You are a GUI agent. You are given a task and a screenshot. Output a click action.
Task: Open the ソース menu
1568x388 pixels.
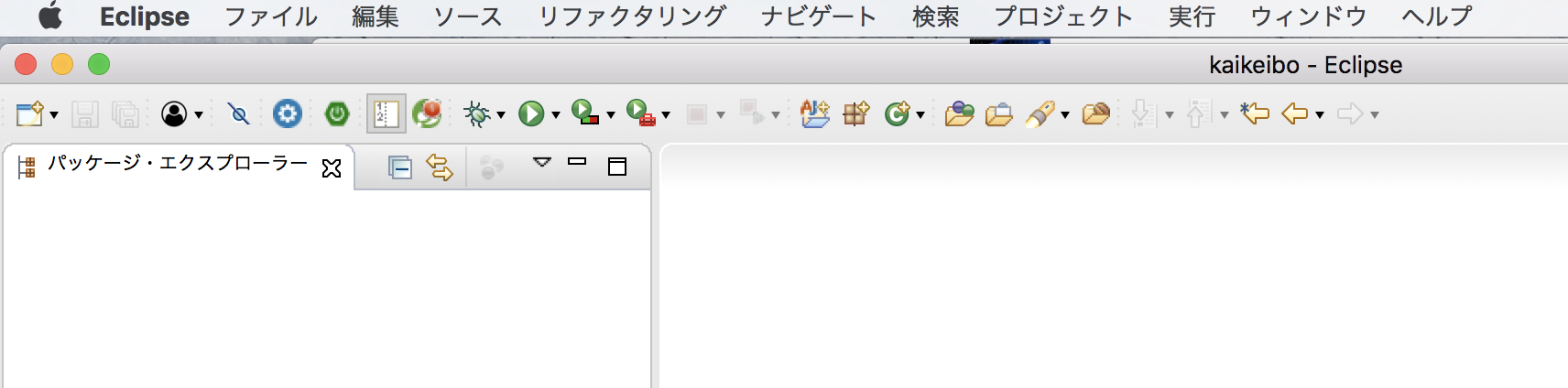(468, 16)
